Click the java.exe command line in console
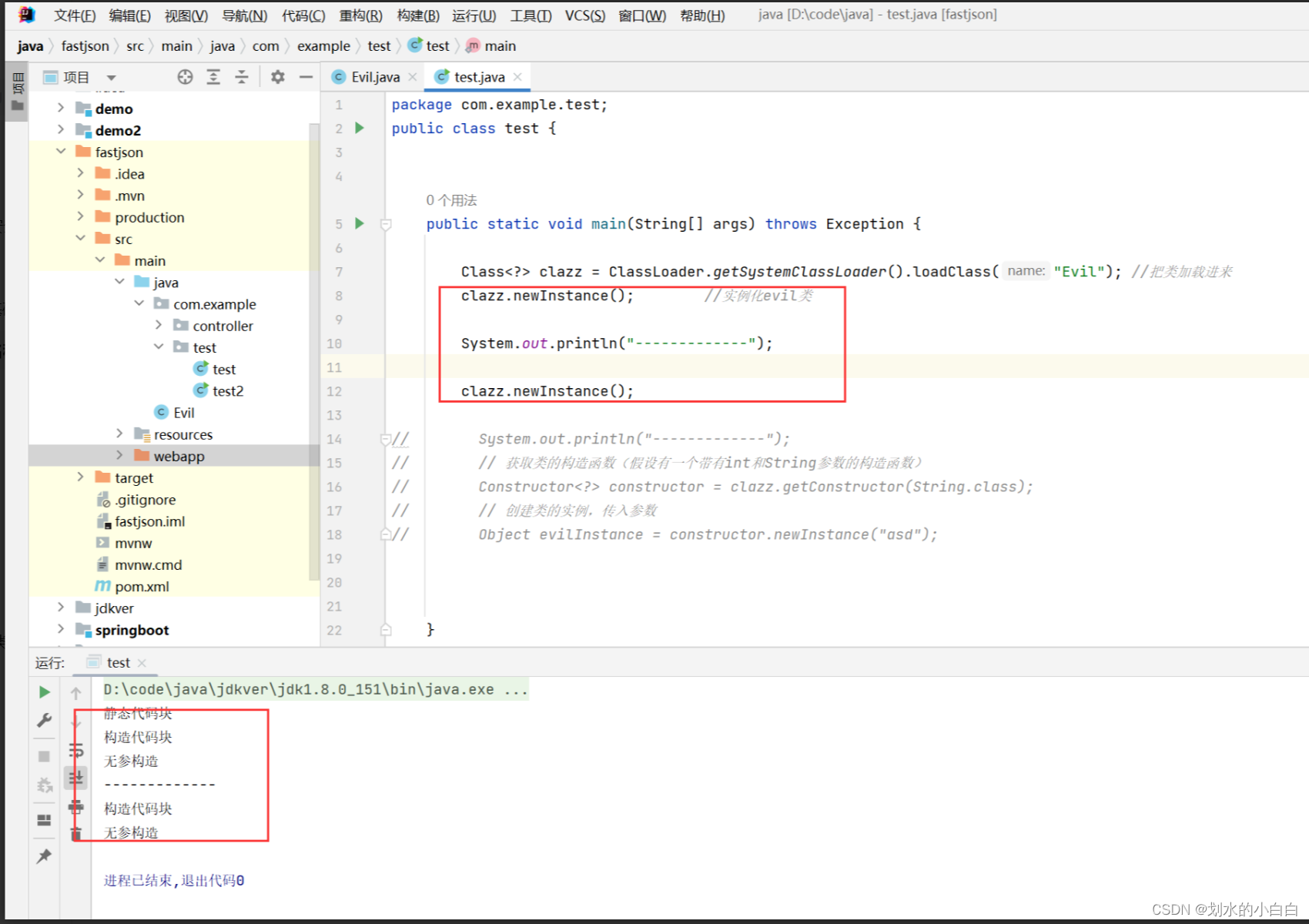This screenshot has width=1309, height=924. point(316,689)
